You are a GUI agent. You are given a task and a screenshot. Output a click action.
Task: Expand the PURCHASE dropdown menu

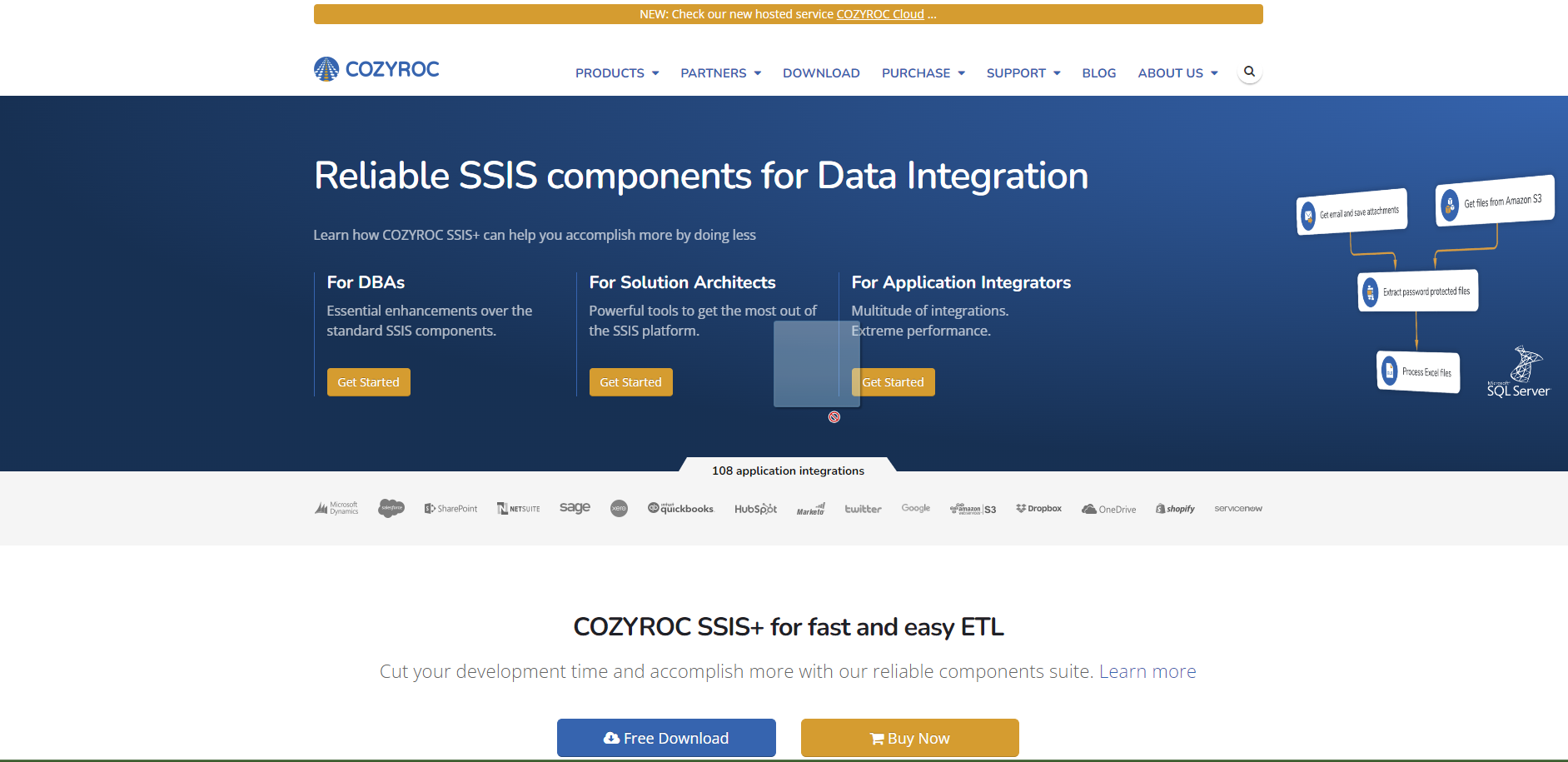pos(923,73)
